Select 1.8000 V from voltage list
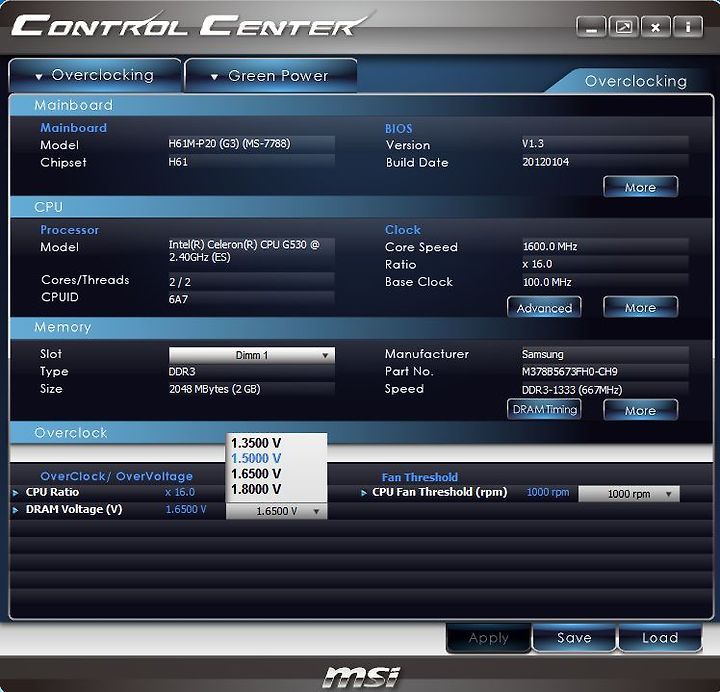This screenshot has width=720, height=692. [x=256, y=489]
